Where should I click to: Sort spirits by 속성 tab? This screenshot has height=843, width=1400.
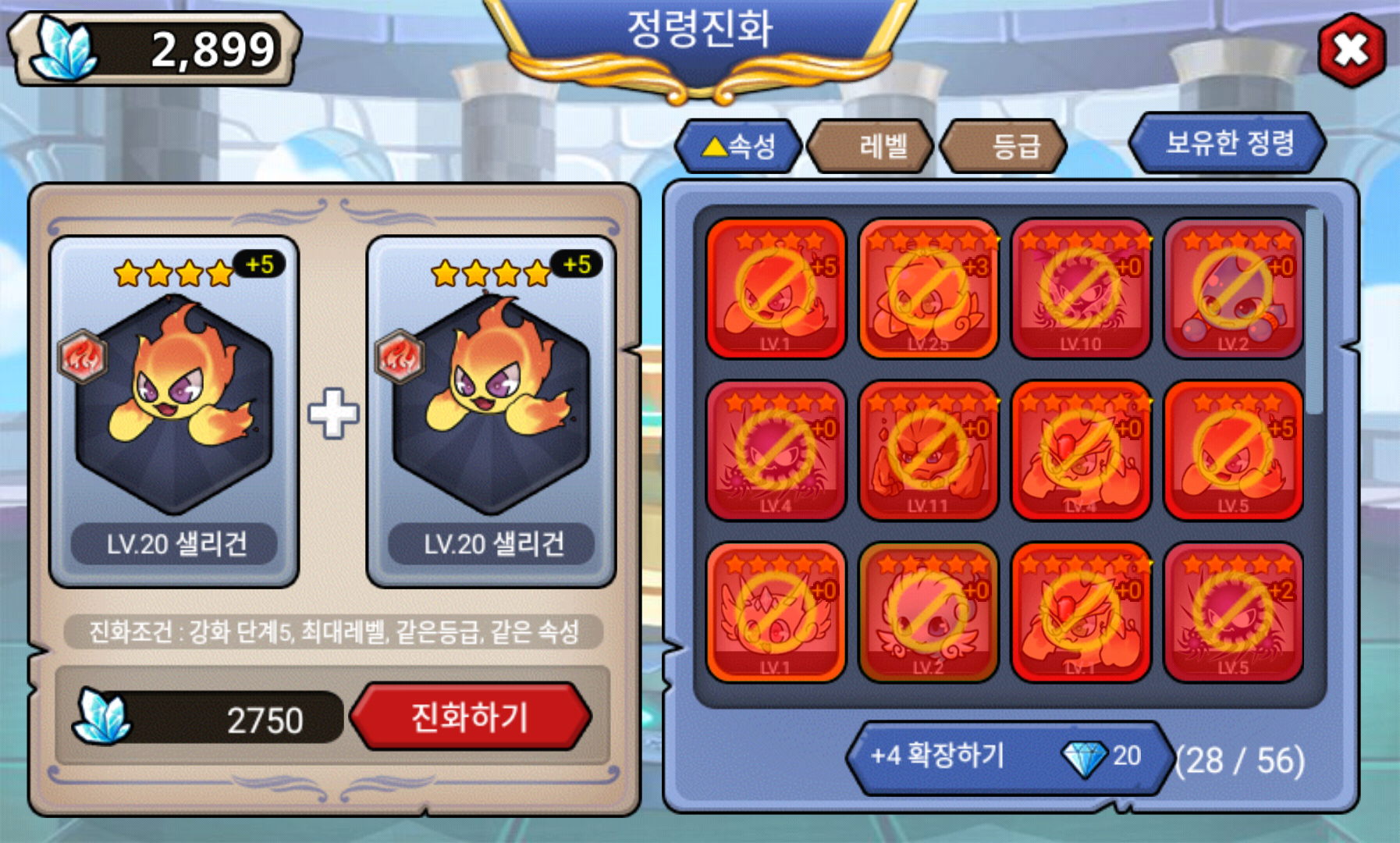pyautogui.click(x=739, y=146)
